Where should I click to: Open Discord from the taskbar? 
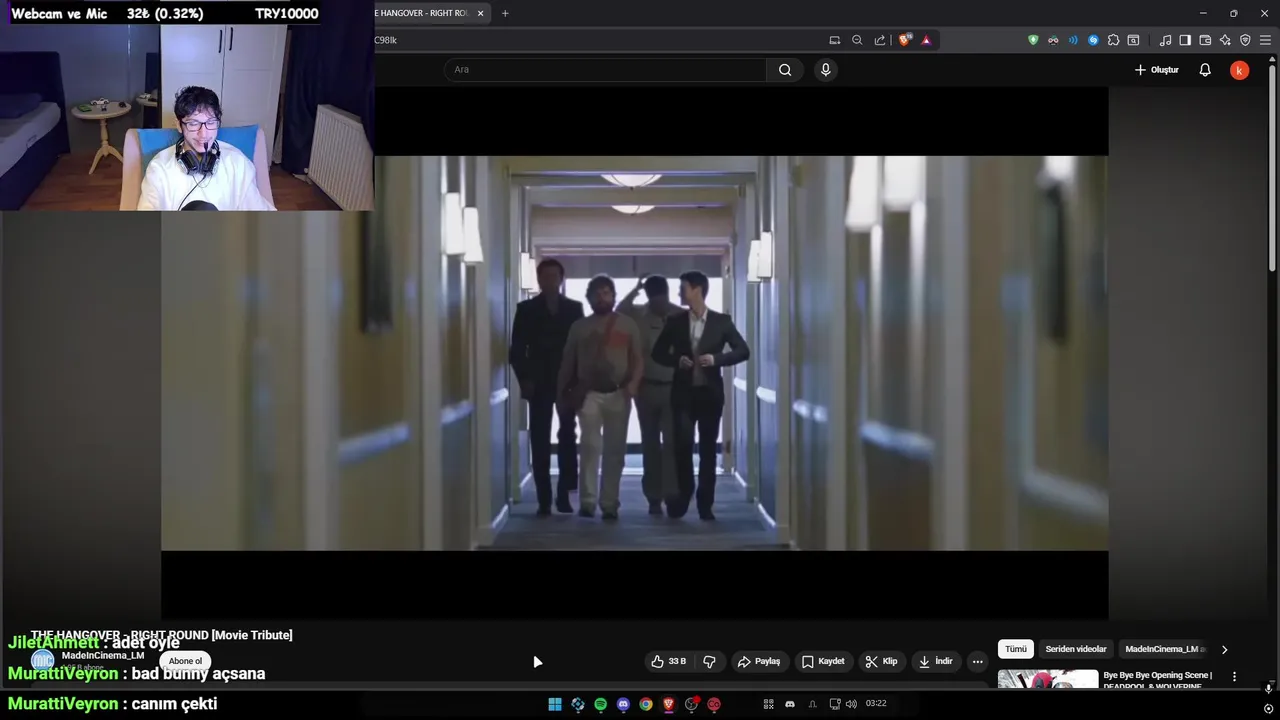click(x=623, y=704)
